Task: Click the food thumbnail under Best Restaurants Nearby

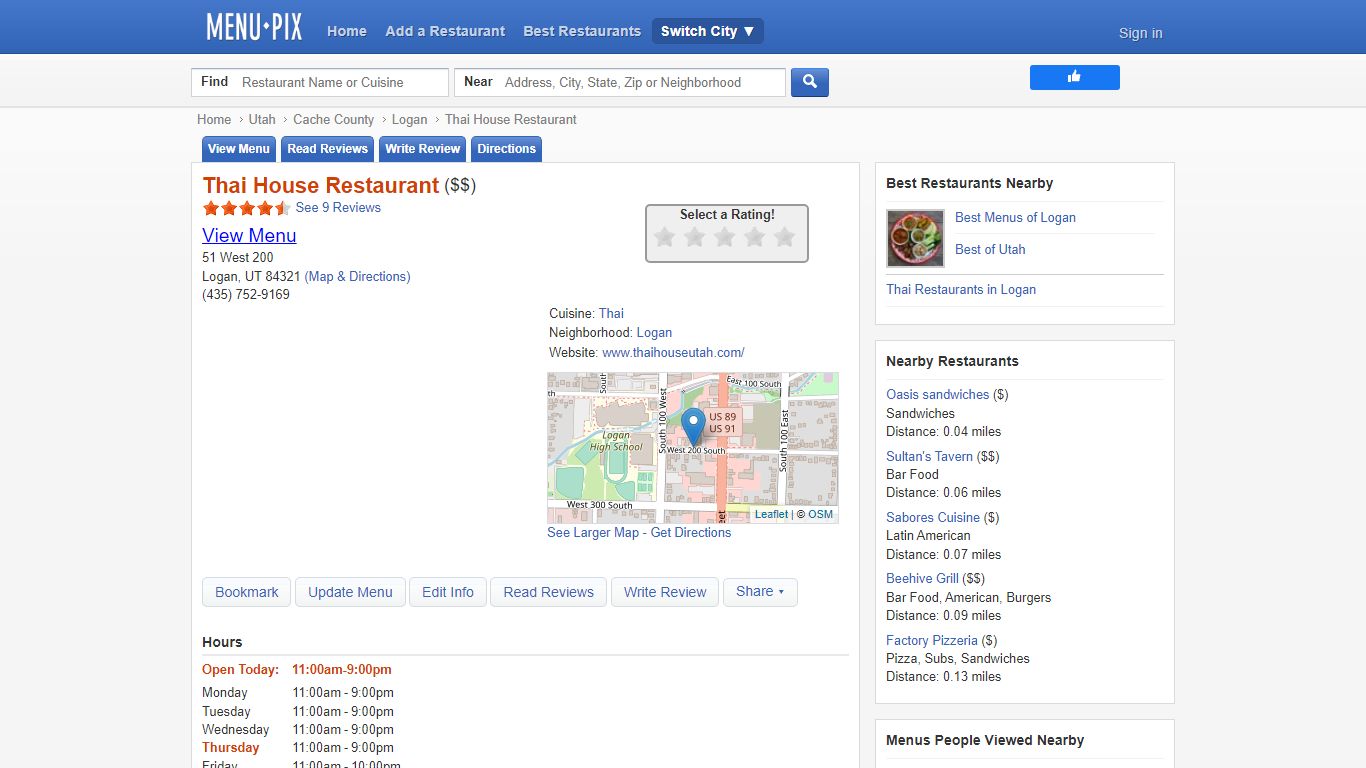Action: [x=915, y=238]
